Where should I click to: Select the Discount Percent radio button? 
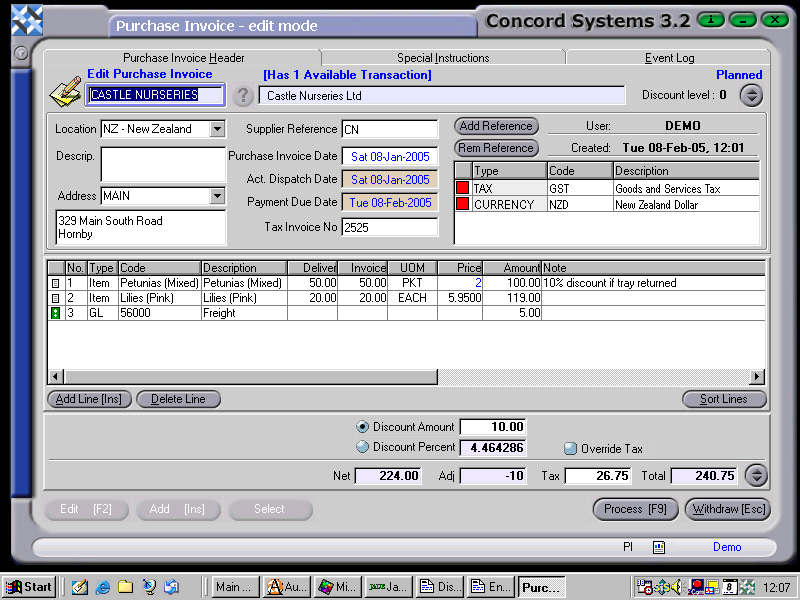[x=362, y=447]
